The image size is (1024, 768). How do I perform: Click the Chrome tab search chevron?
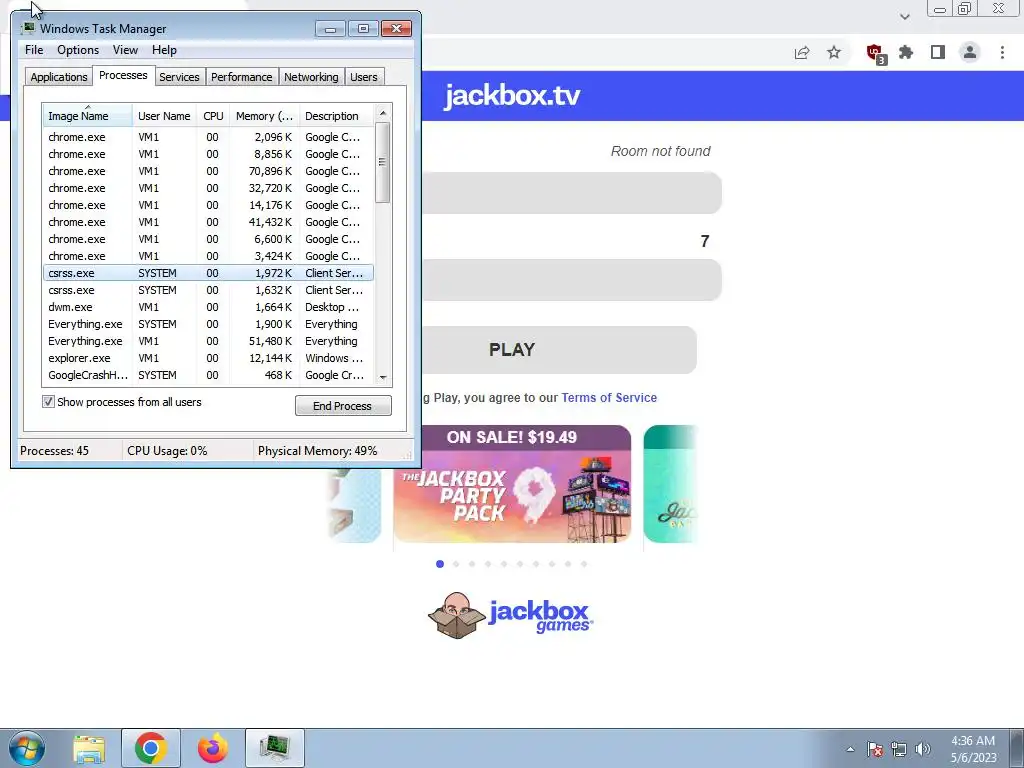[904, 16]
